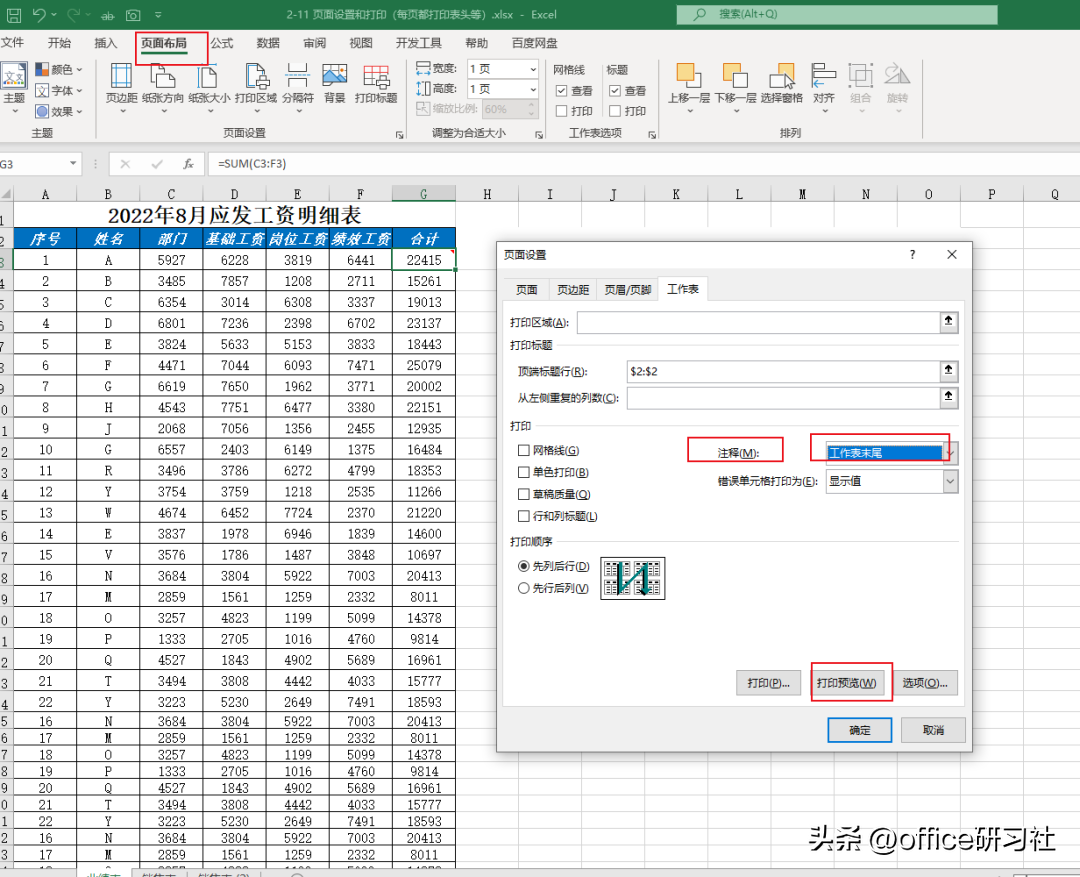Click the Undo arrow icon
The height and width of the screenshot is (877, 1080).
(39, 14)
